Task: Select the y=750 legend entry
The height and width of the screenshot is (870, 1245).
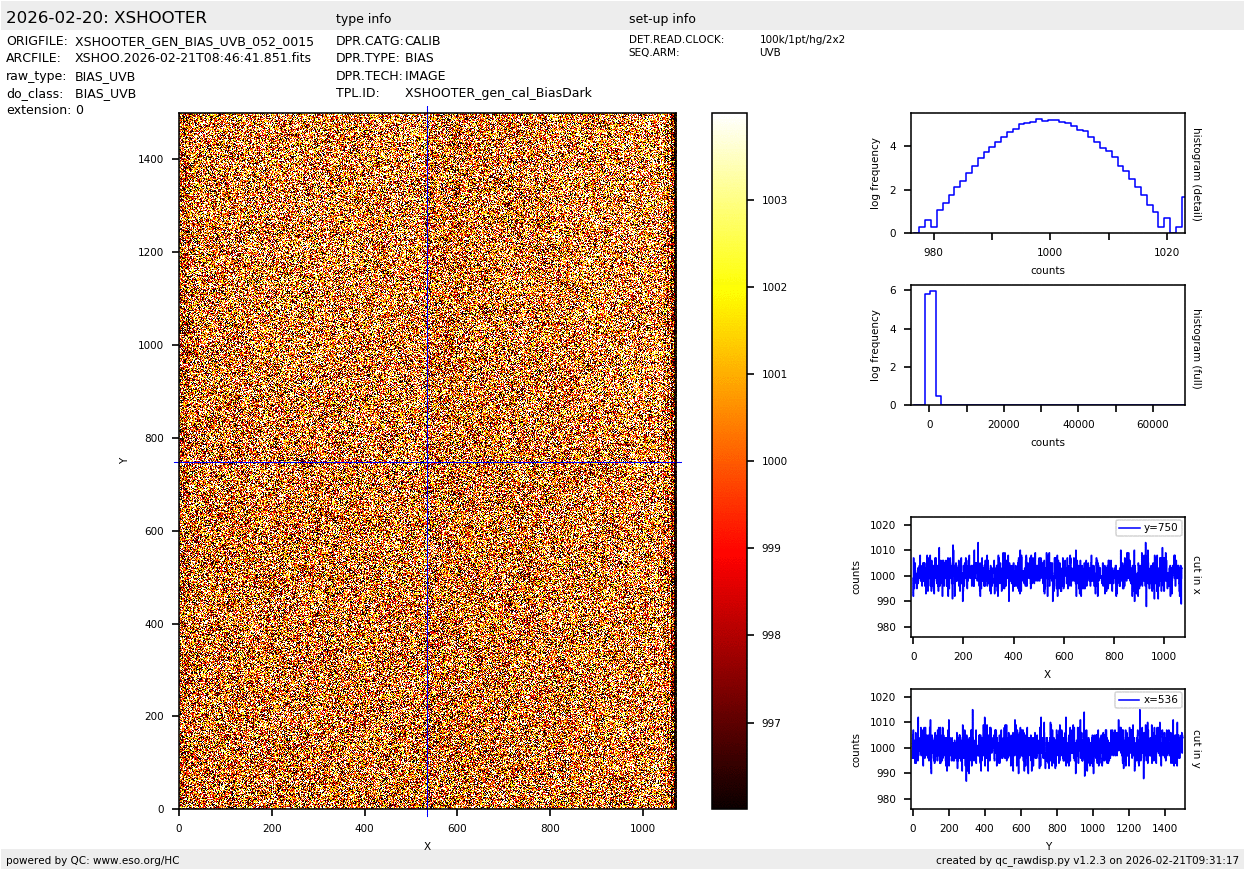Action: point(1148,528)
